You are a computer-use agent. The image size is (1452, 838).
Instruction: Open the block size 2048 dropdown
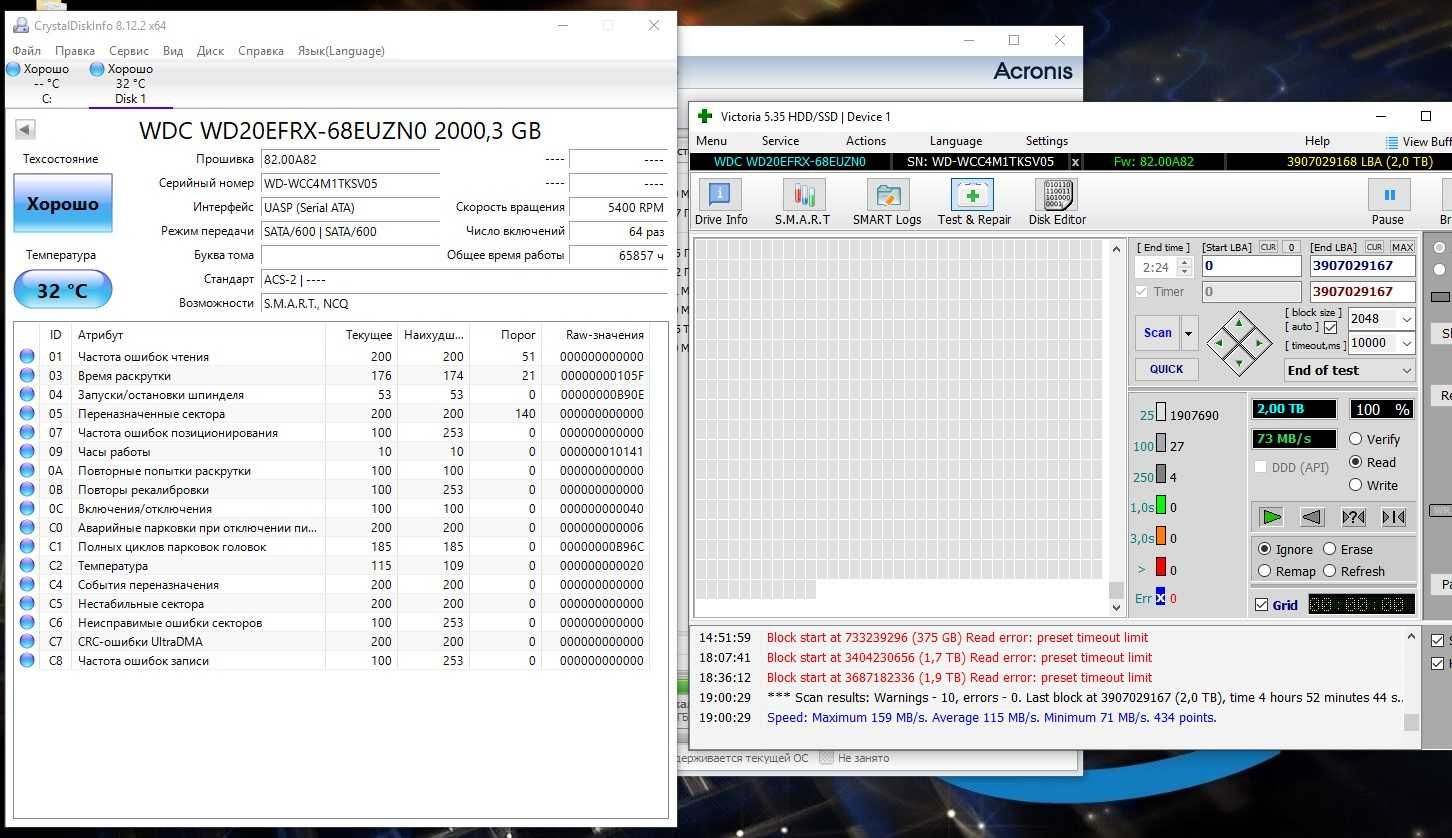1407,319
